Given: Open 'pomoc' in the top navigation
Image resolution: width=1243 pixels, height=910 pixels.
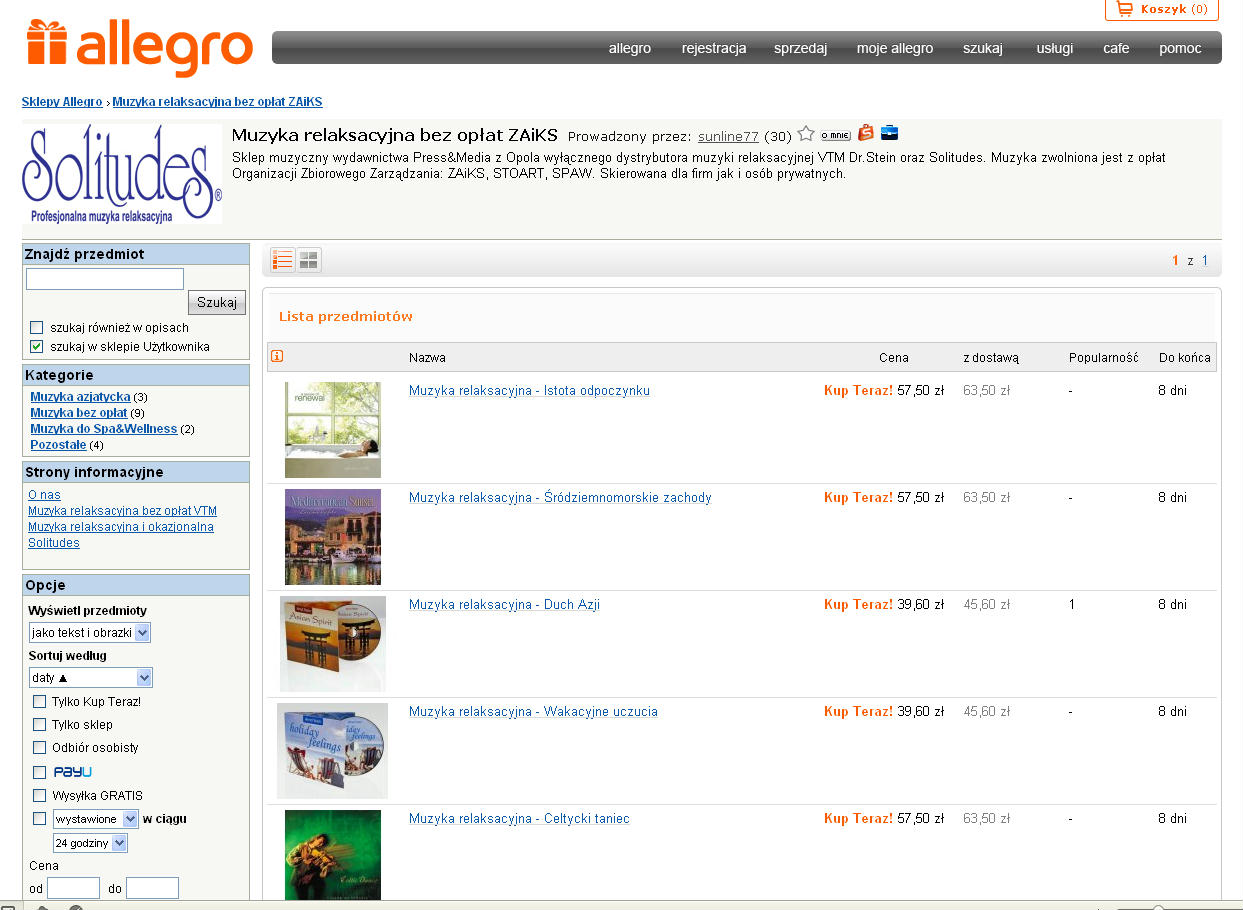Looking at the screenshot, I should (1180, 48).
